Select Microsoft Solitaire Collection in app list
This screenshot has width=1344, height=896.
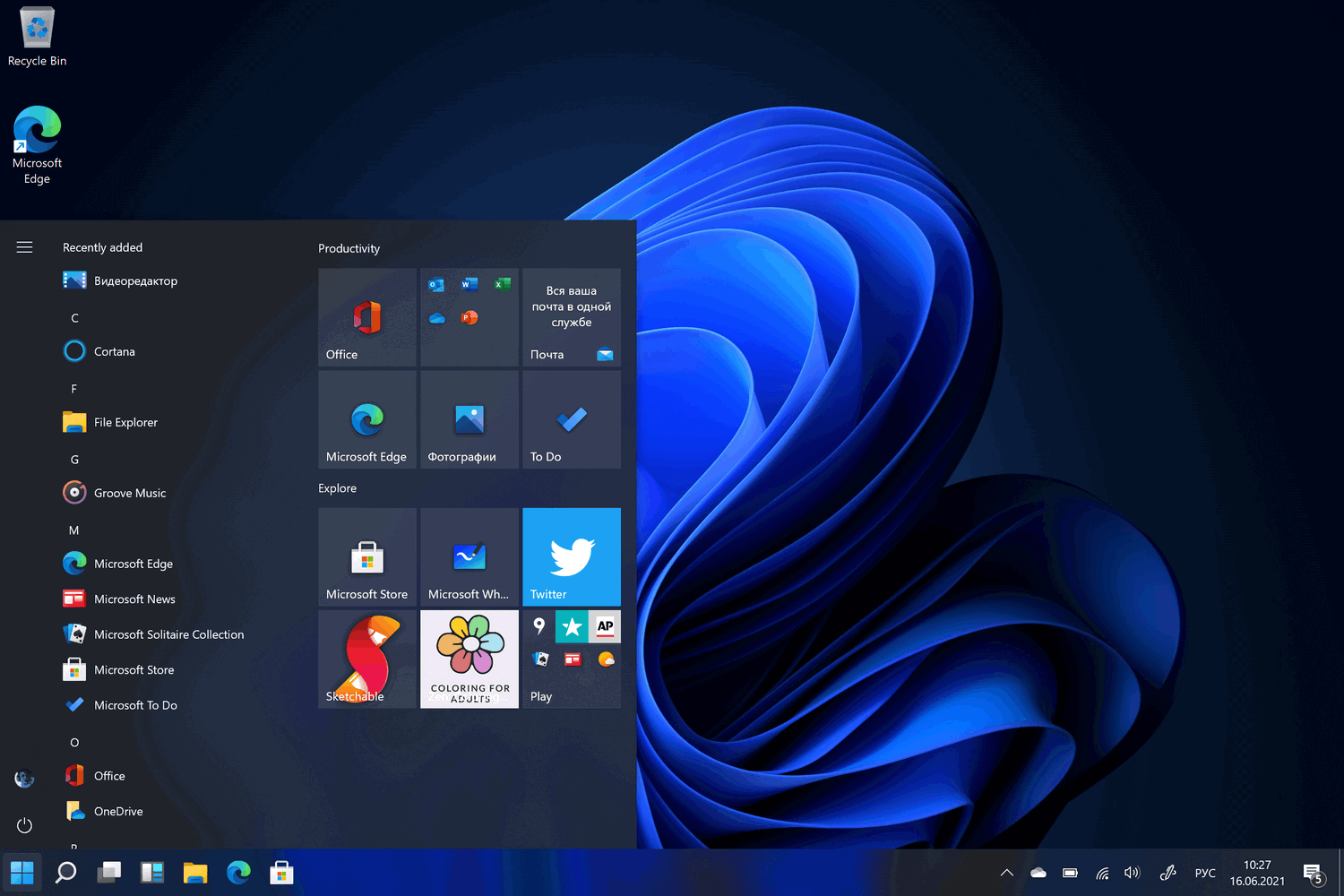click(x=168, y=634)
